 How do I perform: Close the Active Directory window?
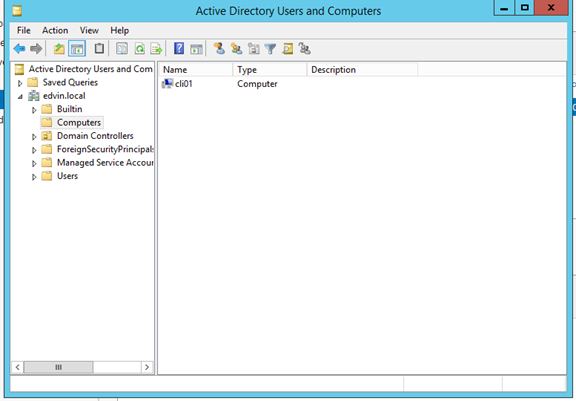(x=551, y=8)
